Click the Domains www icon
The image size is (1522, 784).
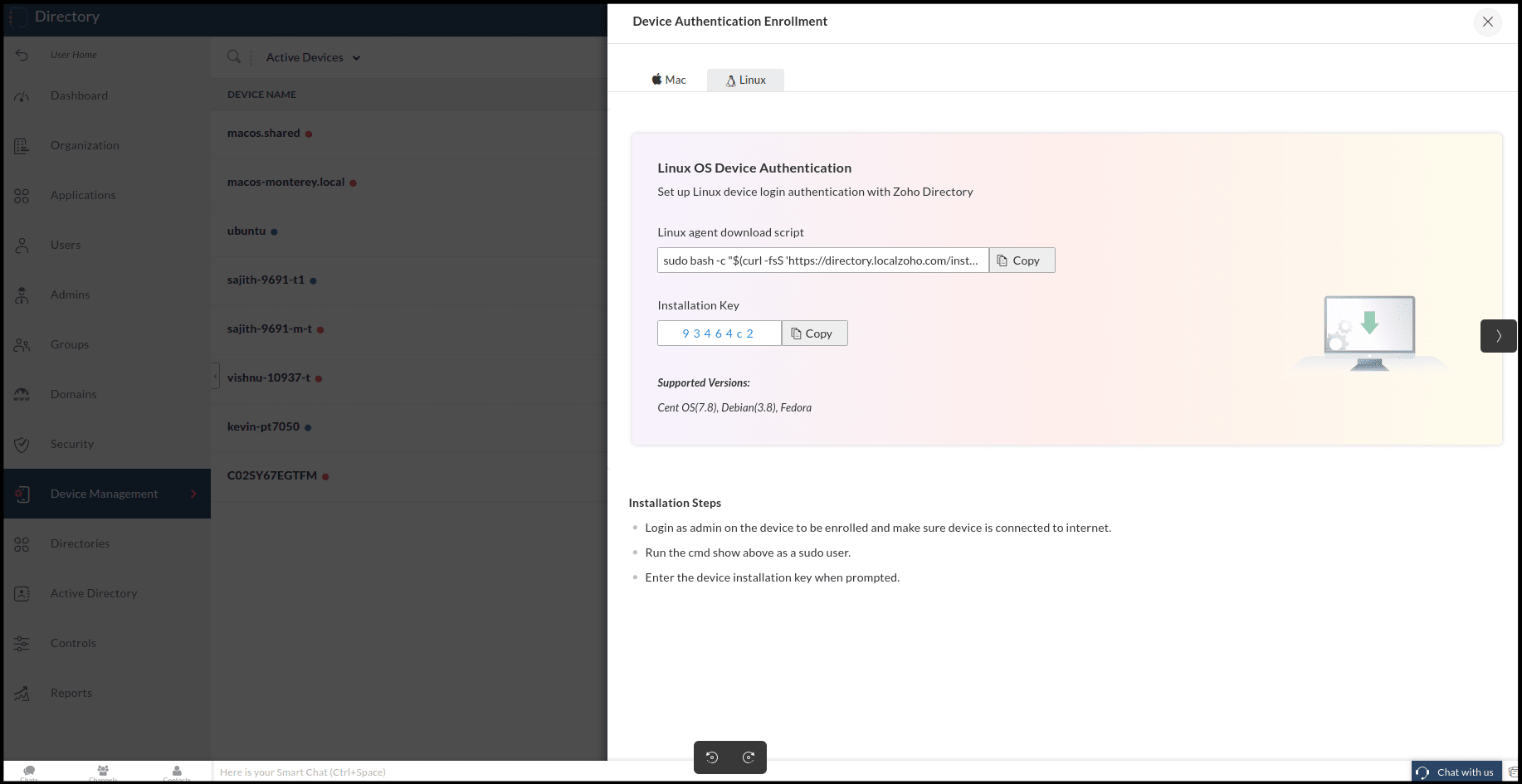[22, 395]
